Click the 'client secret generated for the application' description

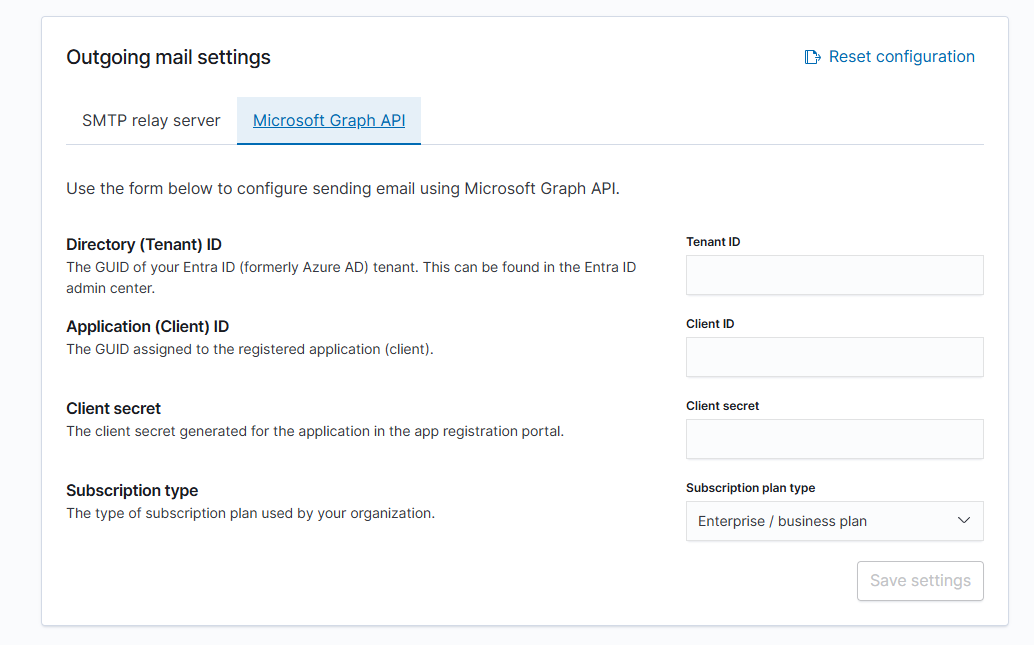pyautogui.click(x=315, y=431)
